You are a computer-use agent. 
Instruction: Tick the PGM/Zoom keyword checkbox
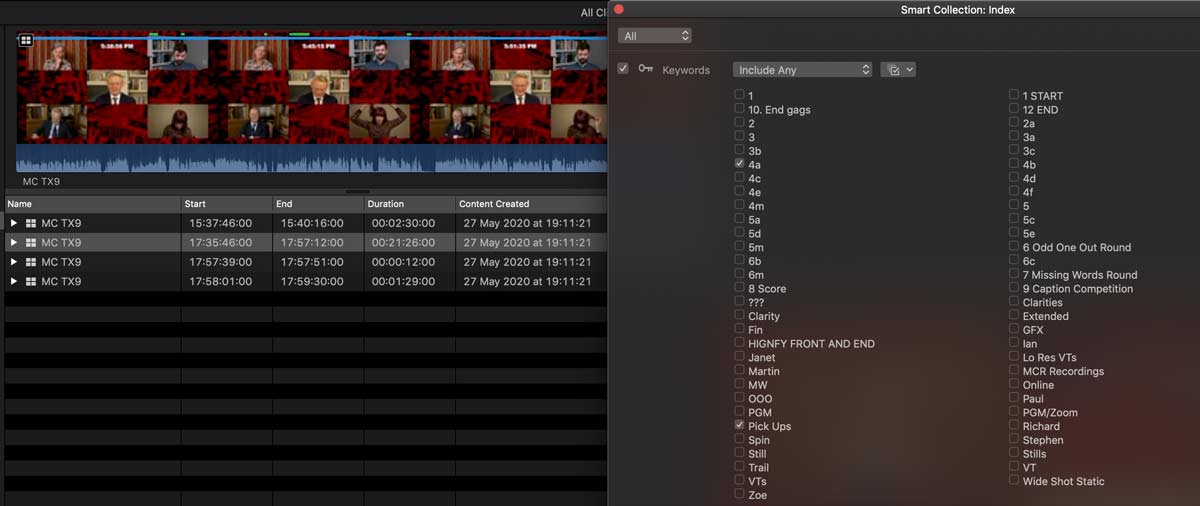coord(1014,411)
